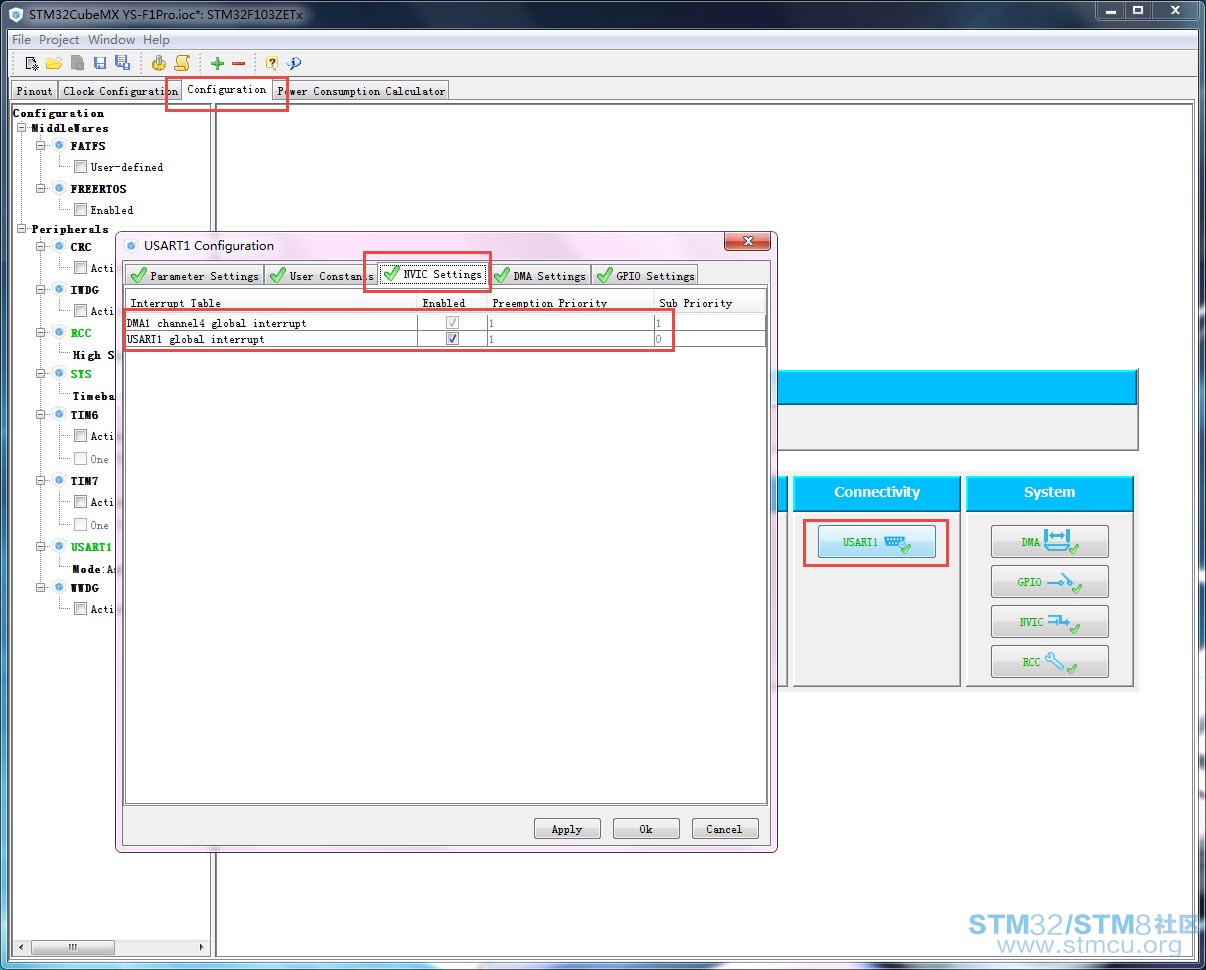Collapse the FREERTOS tree node
Image resolution: width=1206 pixels, height=970 pixels.
coord(42,189)
